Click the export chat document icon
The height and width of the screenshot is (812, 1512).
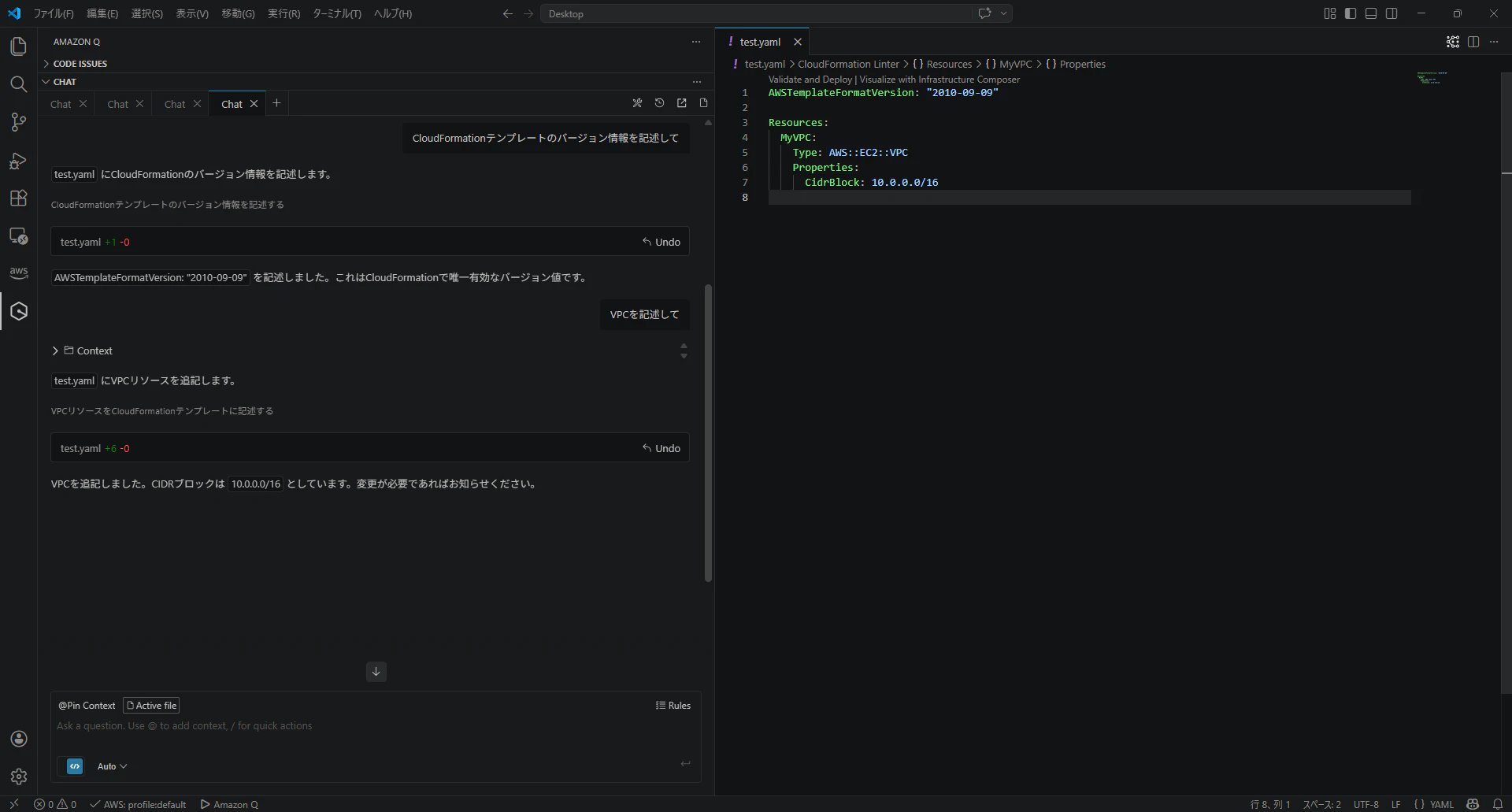point(703,103)
